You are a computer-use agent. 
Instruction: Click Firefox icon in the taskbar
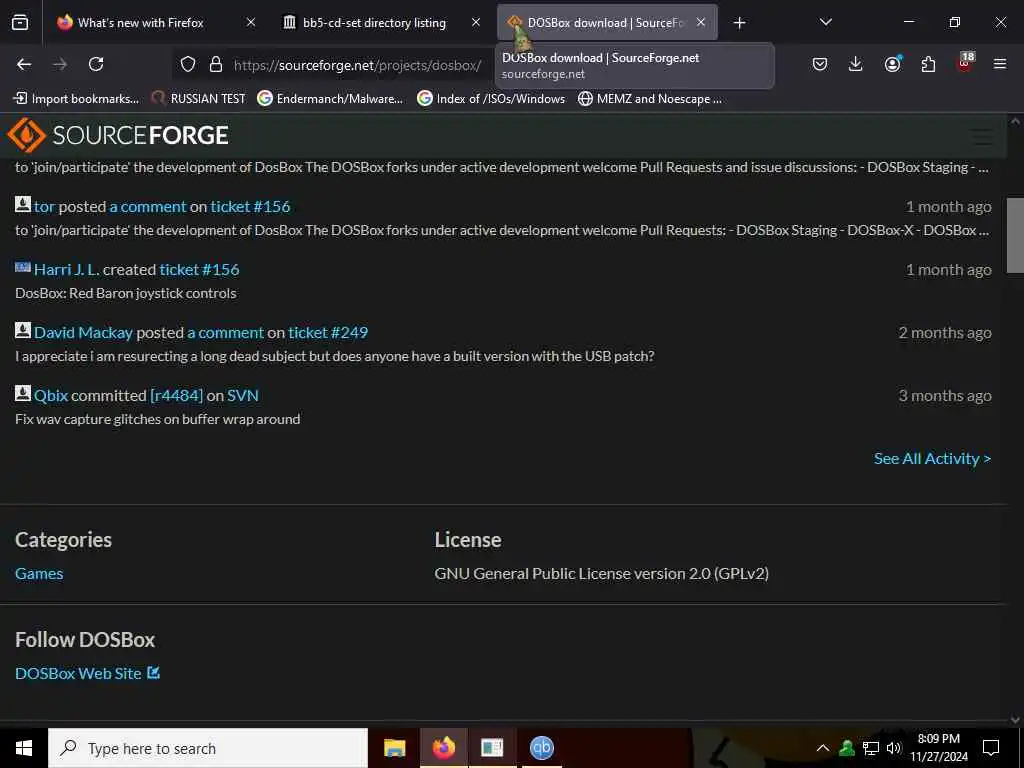coord(443,748)
